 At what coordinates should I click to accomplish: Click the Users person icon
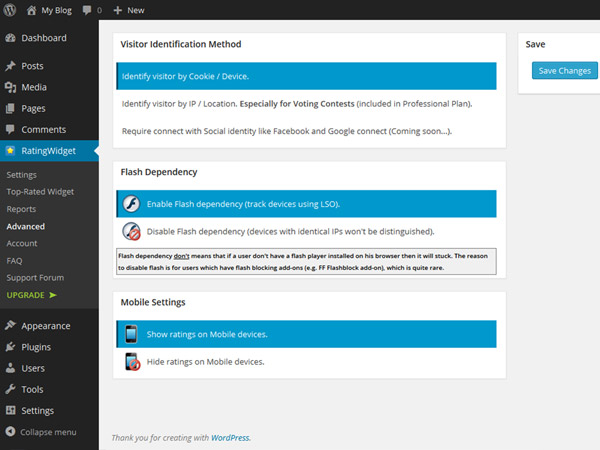10,368
